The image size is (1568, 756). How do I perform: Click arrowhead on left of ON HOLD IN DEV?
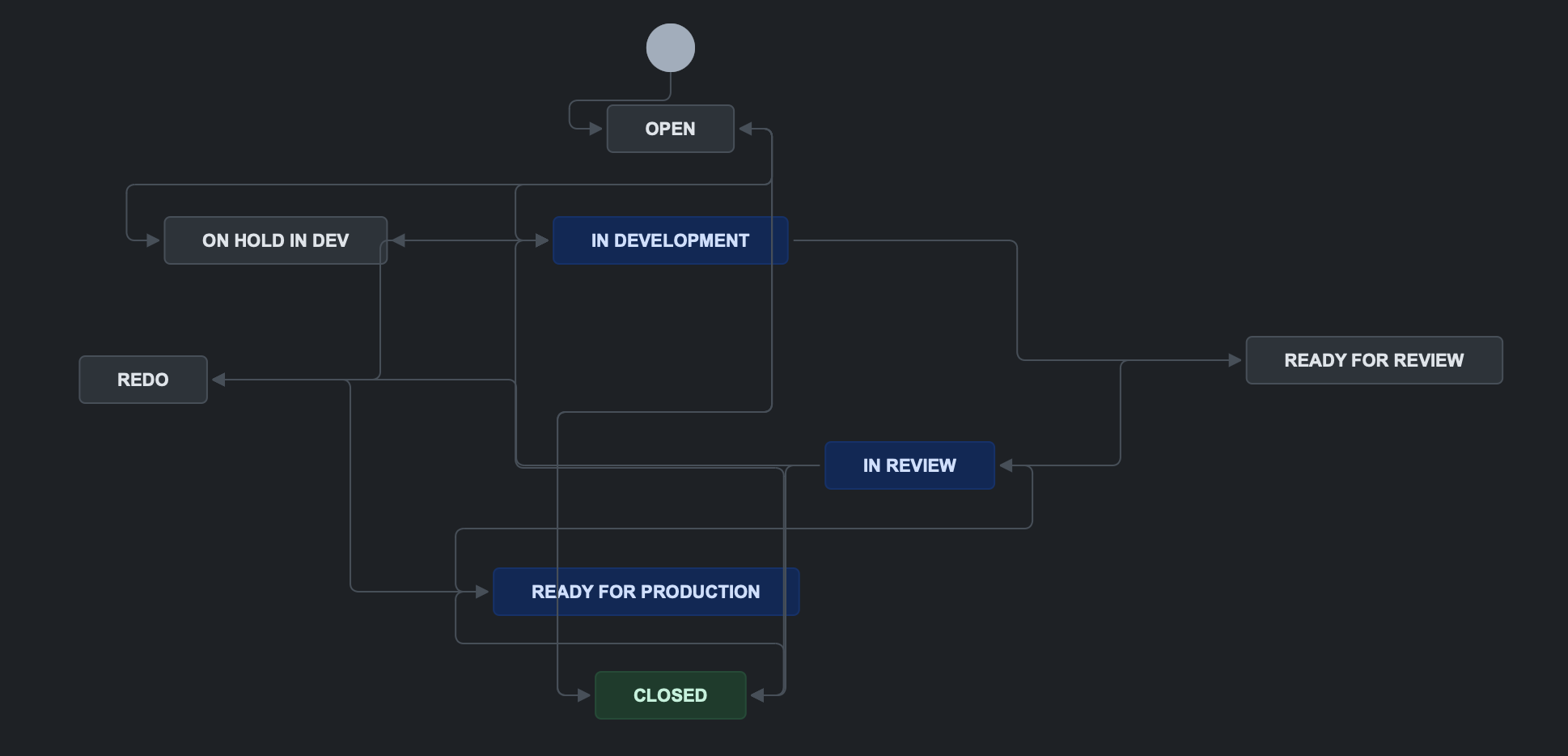153,240
